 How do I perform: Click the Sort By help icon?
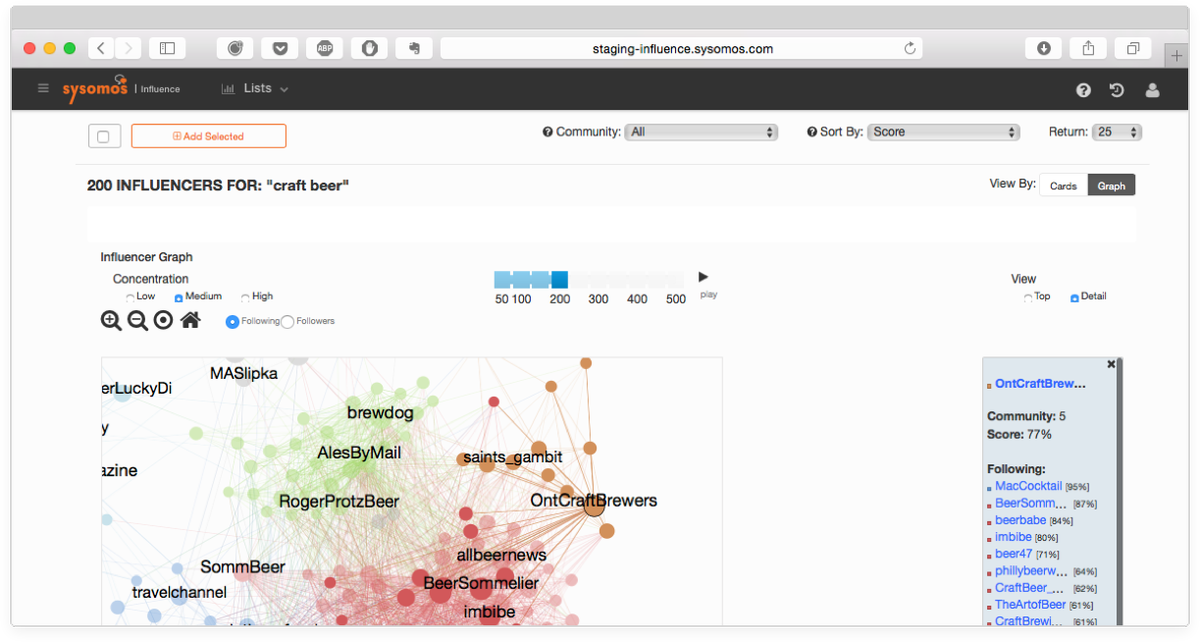tap(811, 132)
